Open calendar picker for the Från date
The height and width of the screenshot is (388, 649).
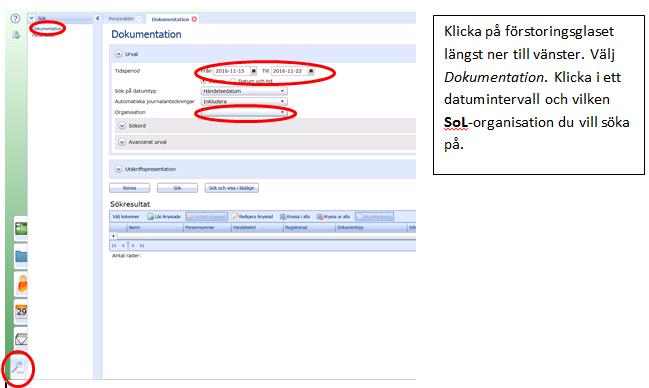click(253, 71)
